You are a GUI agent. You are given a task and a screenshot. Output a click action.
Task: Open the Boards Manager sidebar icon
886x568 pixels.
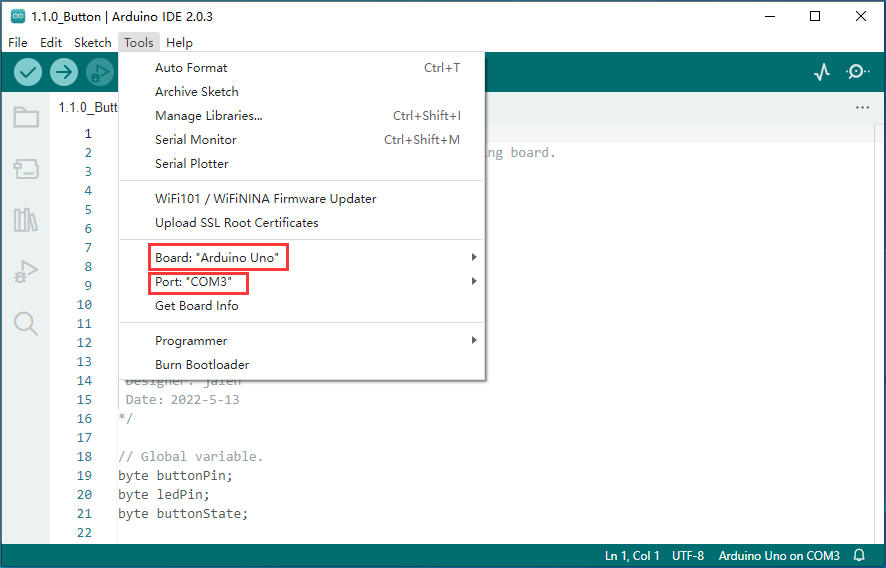[x=26, y=168]
